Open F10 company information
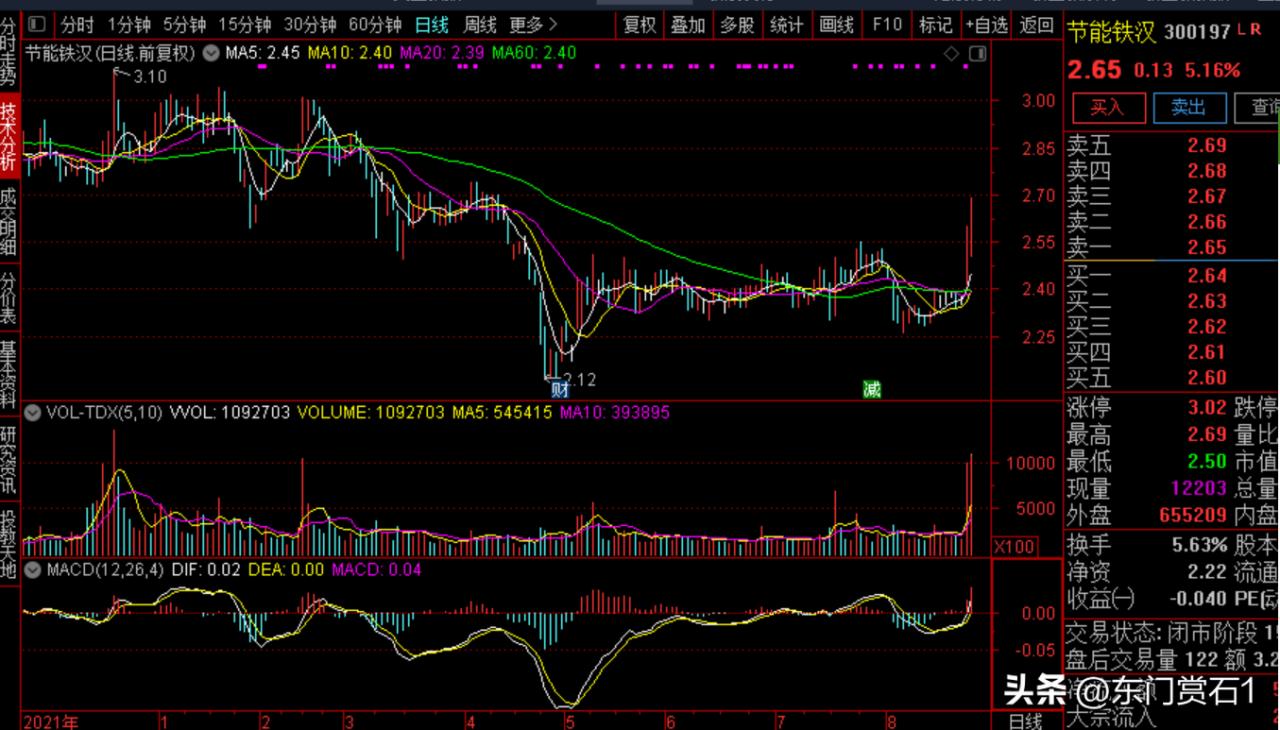The width and height of the screenshot is (1280, 730). coord(887,25)
